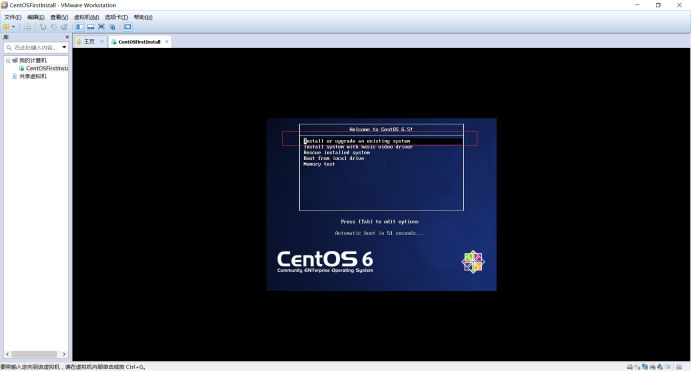Click the library scrollbar left arrow
This screenshot has height=371, width=692.
tap(8, 354)
